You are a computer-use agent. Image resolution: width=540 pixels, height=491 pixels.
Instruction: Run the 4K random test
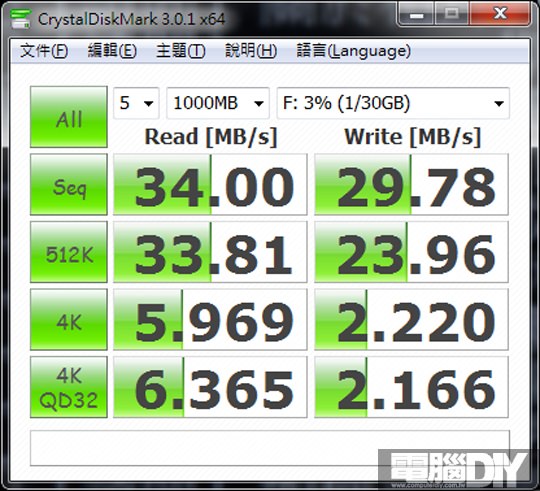click(x=69, y=319)
